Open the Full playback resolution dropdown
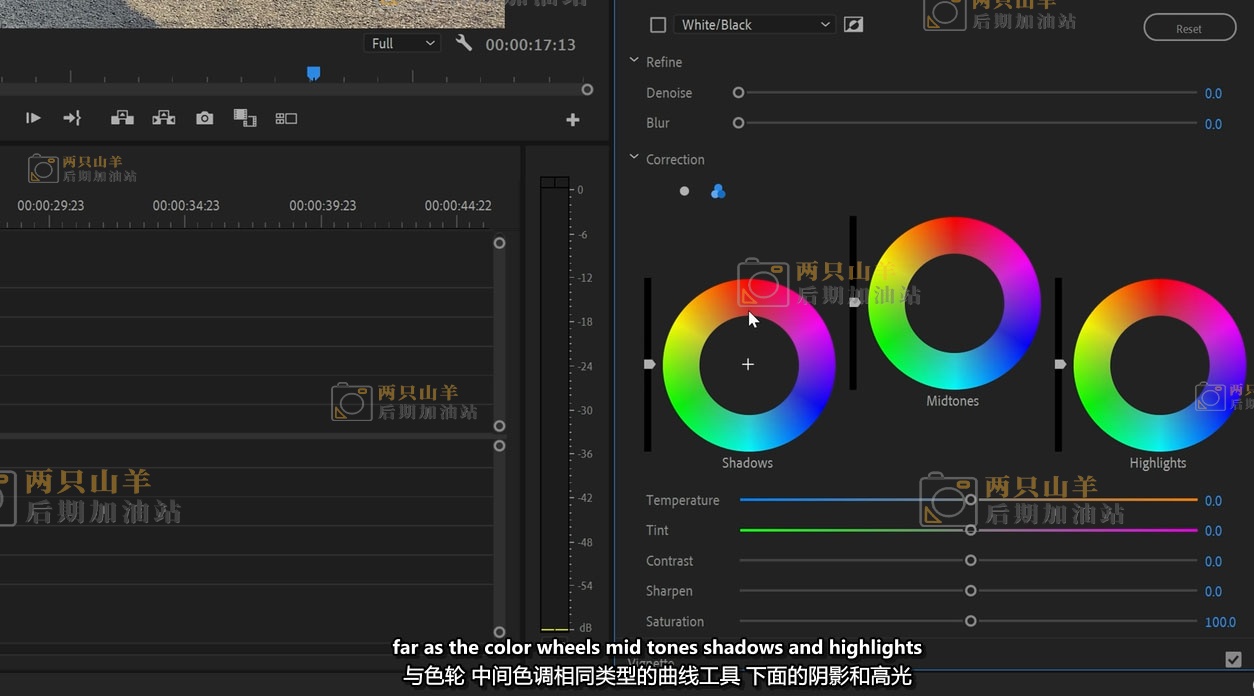 403,43
